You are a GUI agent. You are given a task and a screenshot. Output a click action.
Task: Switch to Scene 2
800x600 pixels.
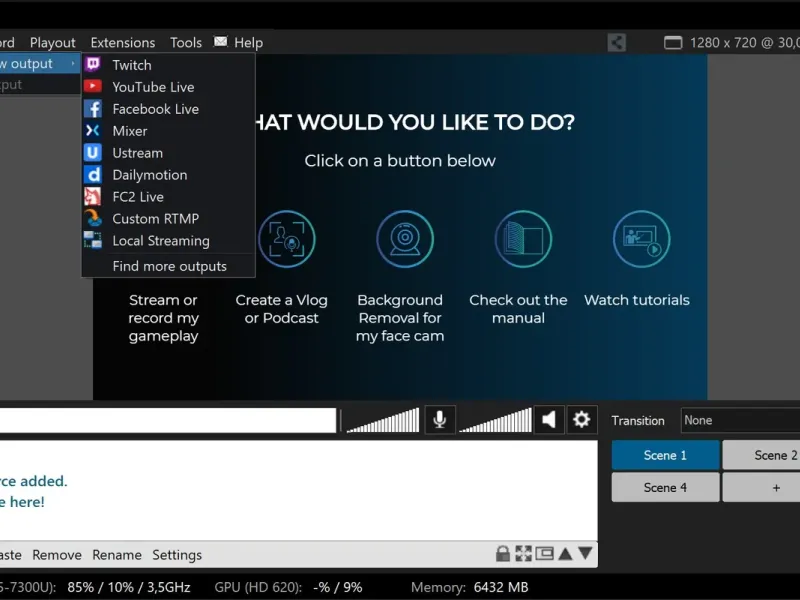tap(761, 455)
